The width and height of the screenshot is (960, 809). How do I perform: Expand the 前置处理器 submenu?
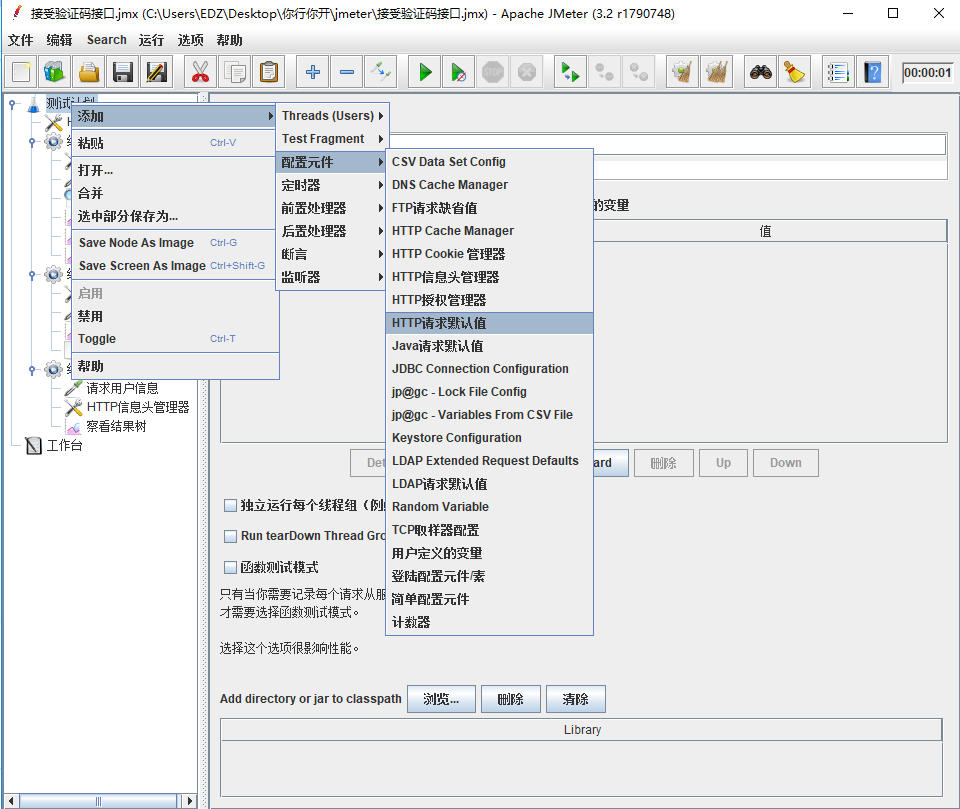pyautogui.click(x=331, y=208)
